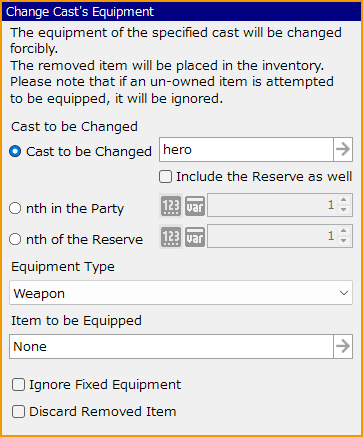Screen dimensions: 363x437
Task: Tick the Discard Removed Item checkbox
Action: coord(18,412)
